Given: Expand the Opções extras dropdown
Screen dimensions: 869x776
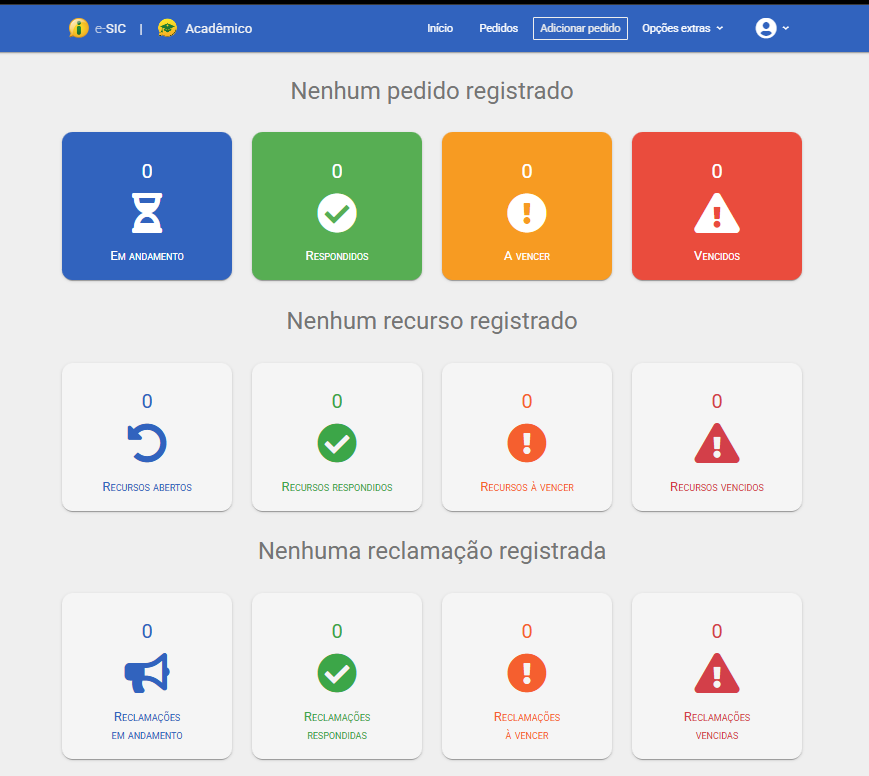Looking at the screenshot, I should tap(682, 28).
